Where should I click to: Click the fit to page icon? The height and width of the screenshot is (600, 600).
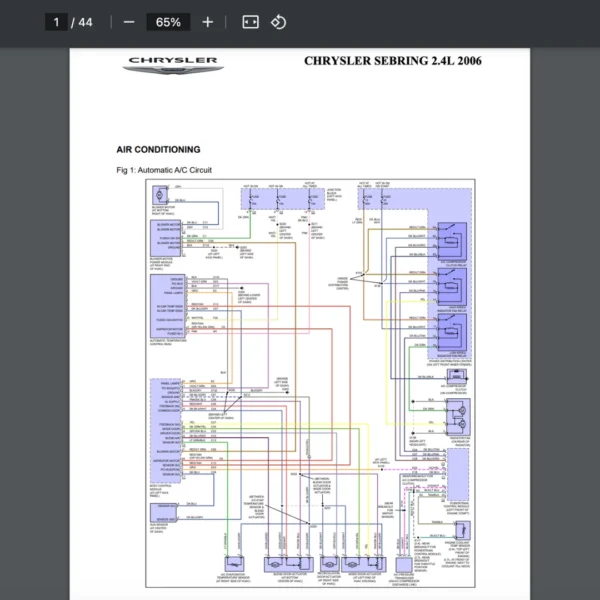250,22
